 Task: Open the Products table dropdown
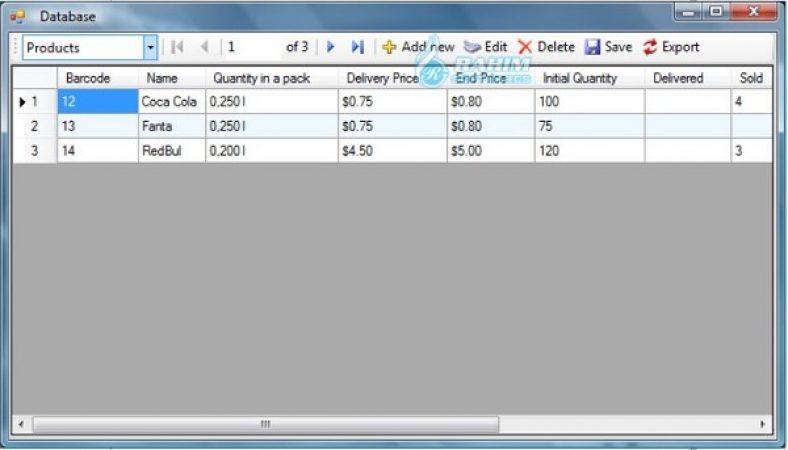(150, 48)
